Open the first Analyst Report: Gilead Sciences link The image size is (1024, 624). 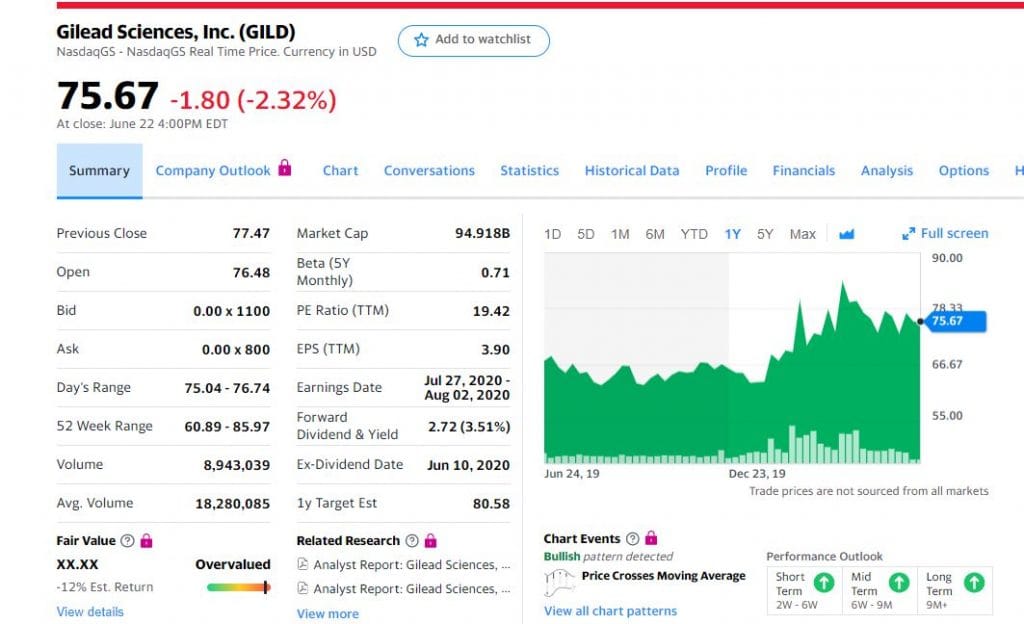tap(411, 565)
